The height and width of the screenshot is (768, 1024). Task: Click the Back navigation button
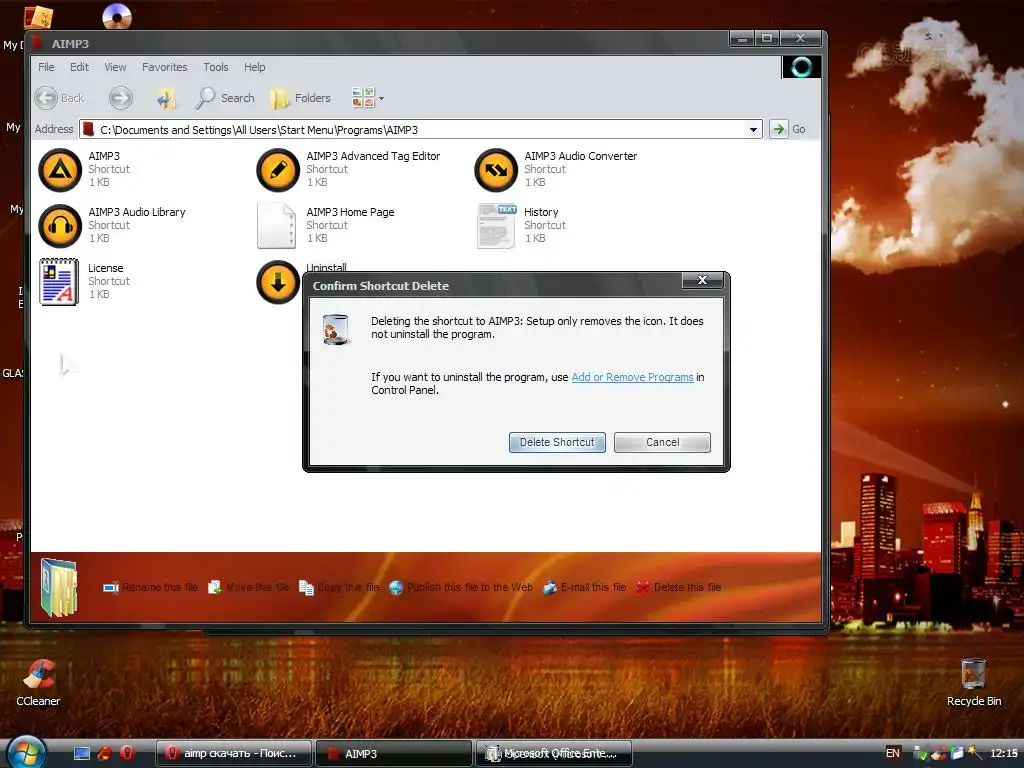[x=60, y=98]
